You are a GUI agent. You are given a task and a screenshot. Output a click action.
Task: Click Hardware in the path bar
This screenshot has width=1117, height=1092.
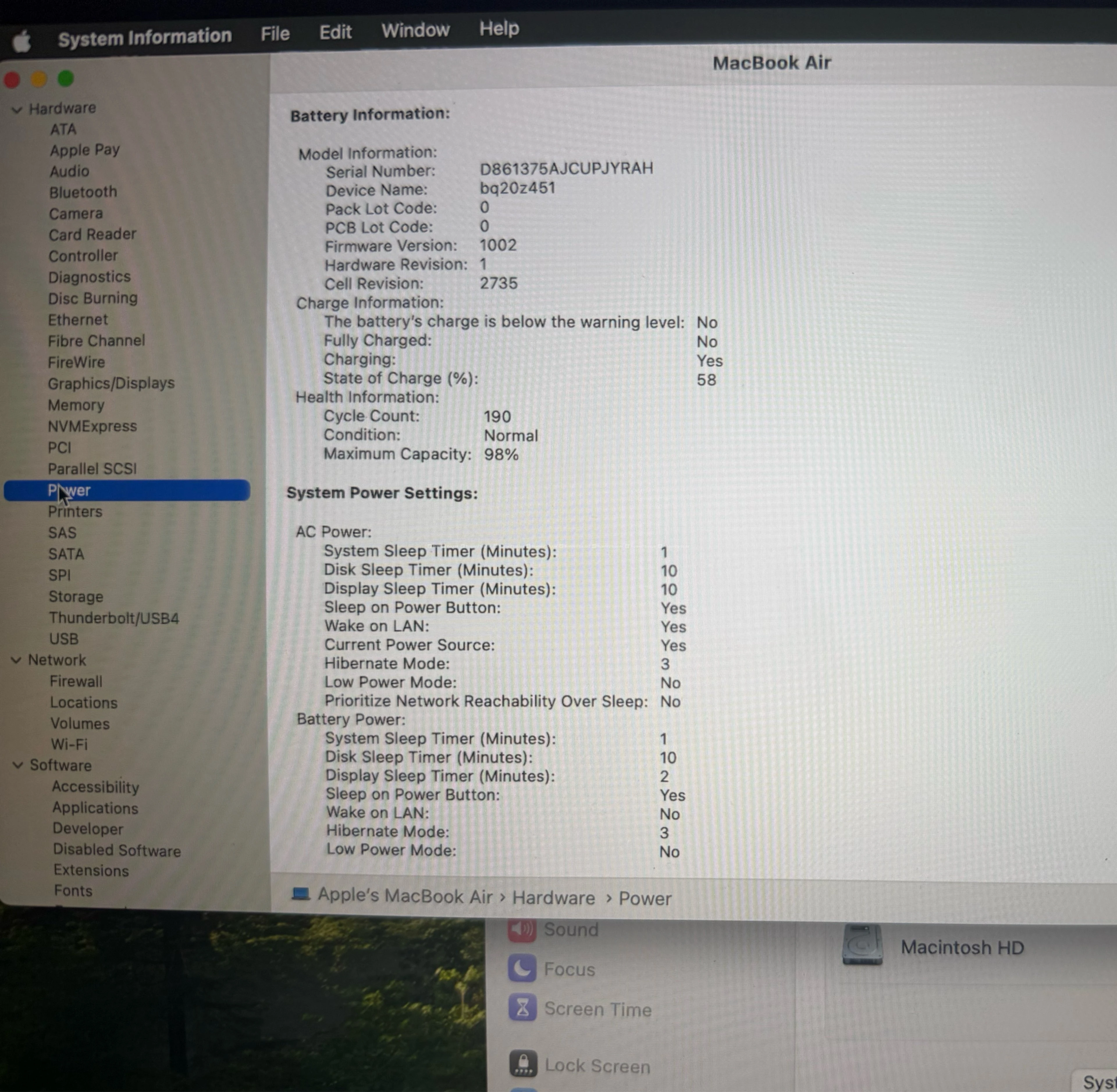[554, 897]
